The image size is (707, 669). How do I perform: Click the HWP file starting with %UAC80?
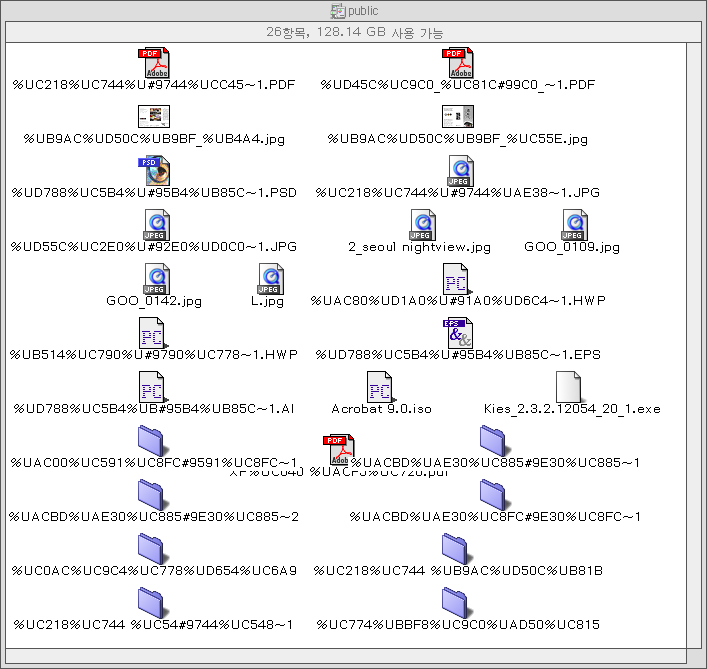point(456,279)
